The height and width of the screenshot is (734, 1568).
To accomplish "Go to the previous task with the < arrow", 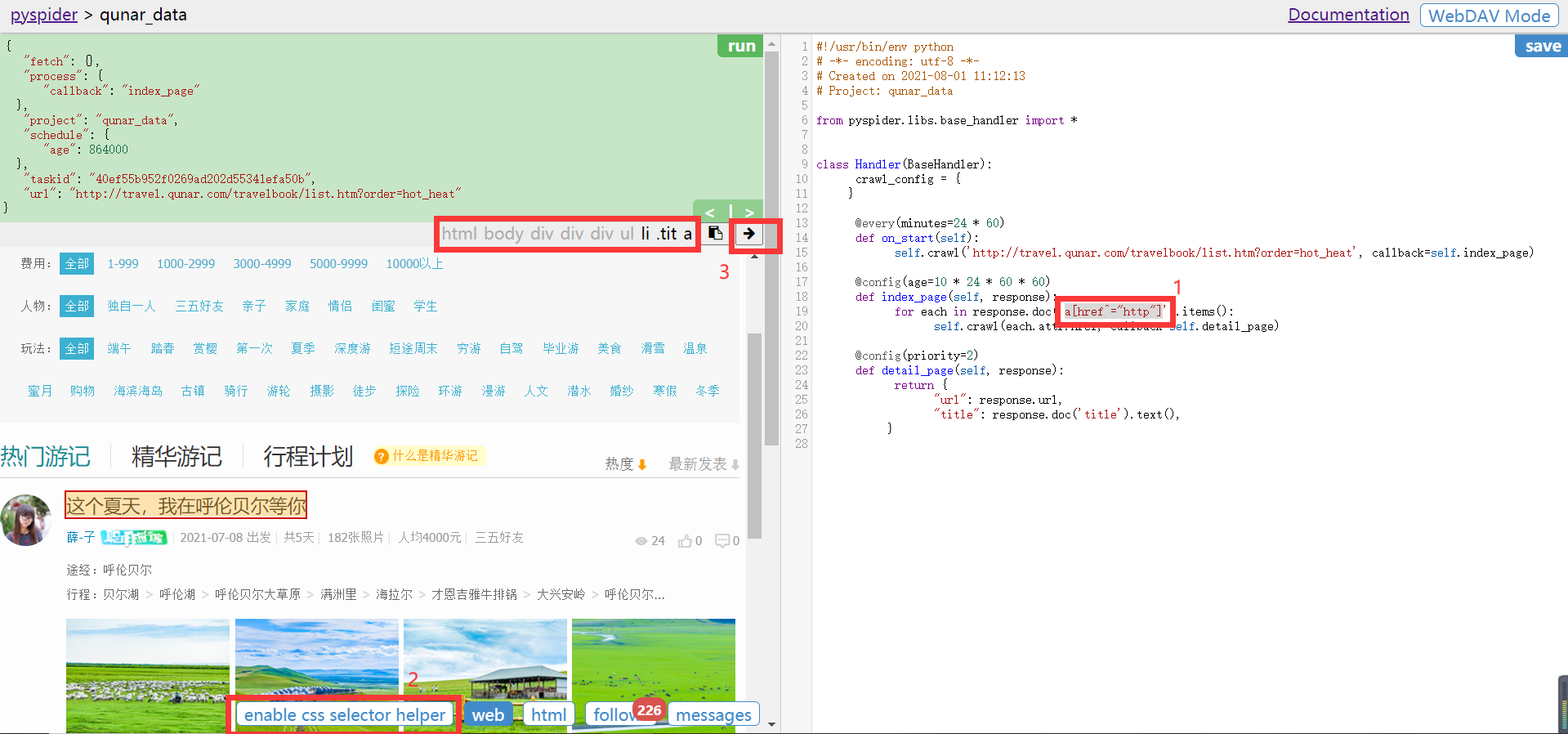I will pos(710,213).
